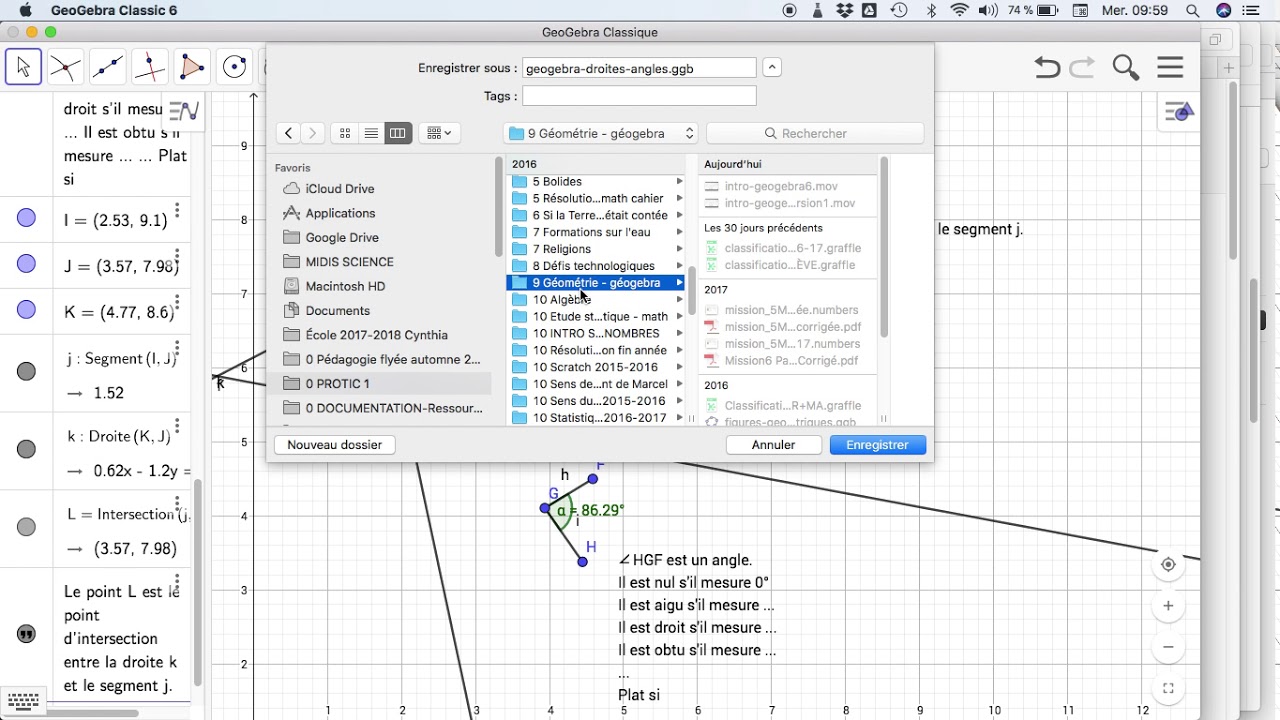Screen dimensions: 1280x720
Task: Open options dots for segment j
Action: (x=177, y=347)
